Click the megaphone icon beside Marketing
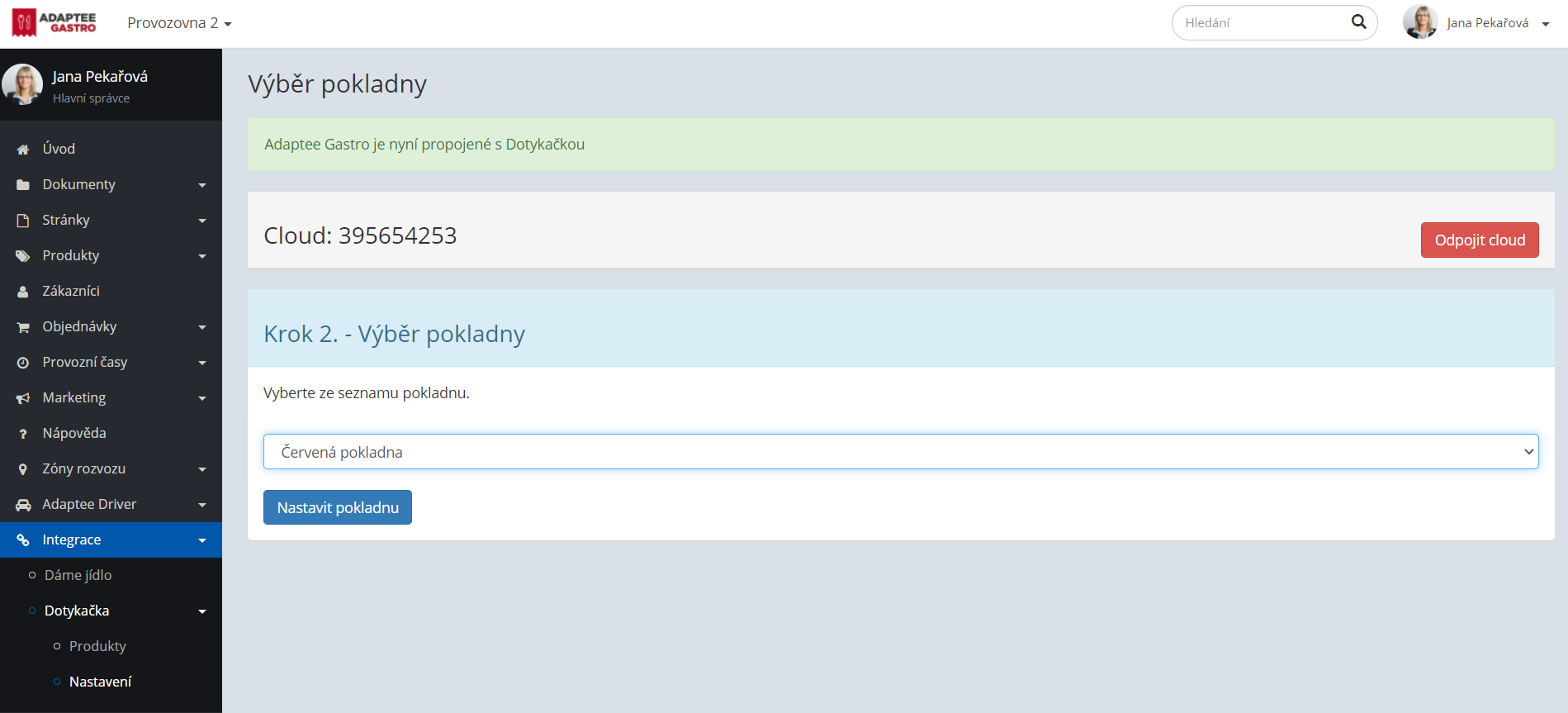This screenshot has height=713, width=1568. point(23,398)
